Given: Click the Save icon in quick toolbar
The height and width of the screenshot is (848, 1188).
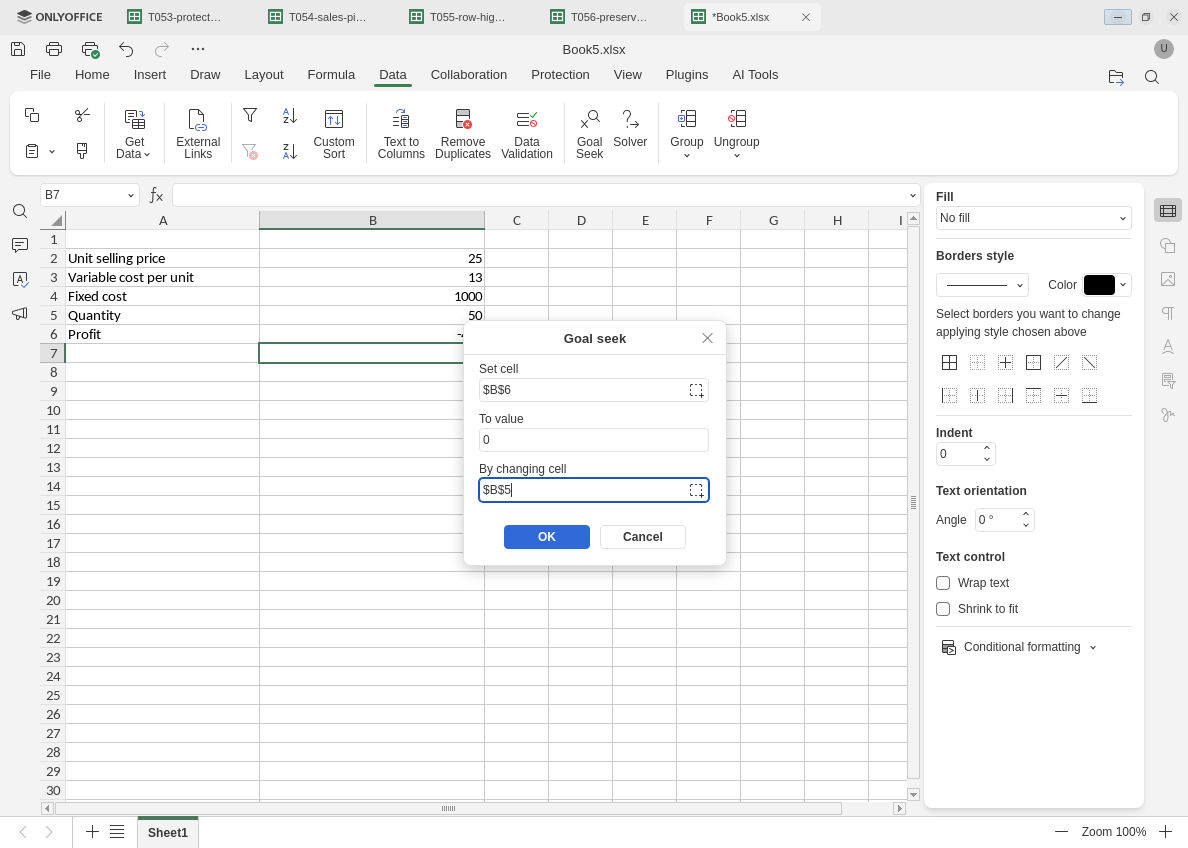Looking at the screenshot, I should point(18,49).
